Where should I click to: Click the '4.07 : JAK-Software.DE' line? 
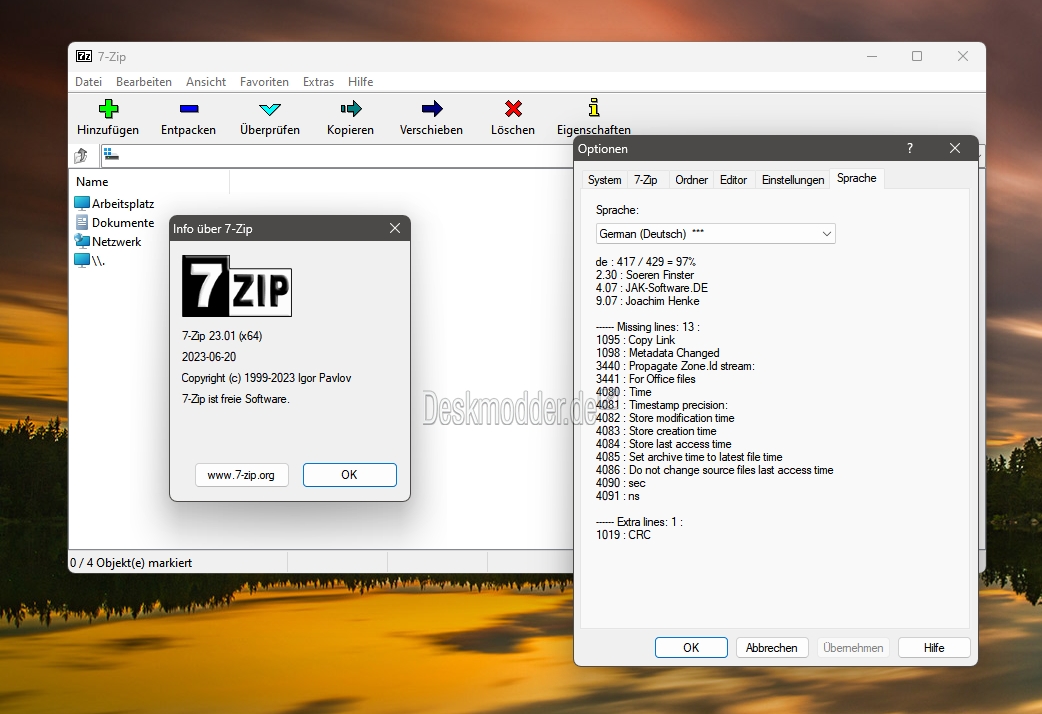pyautogui.click(x=652, y=288)
